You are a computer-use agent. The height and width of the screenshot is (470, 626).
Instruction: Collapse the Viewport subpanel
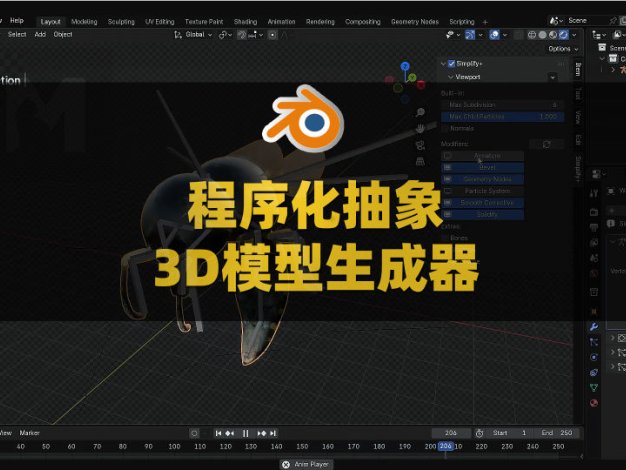coord(451,77)
